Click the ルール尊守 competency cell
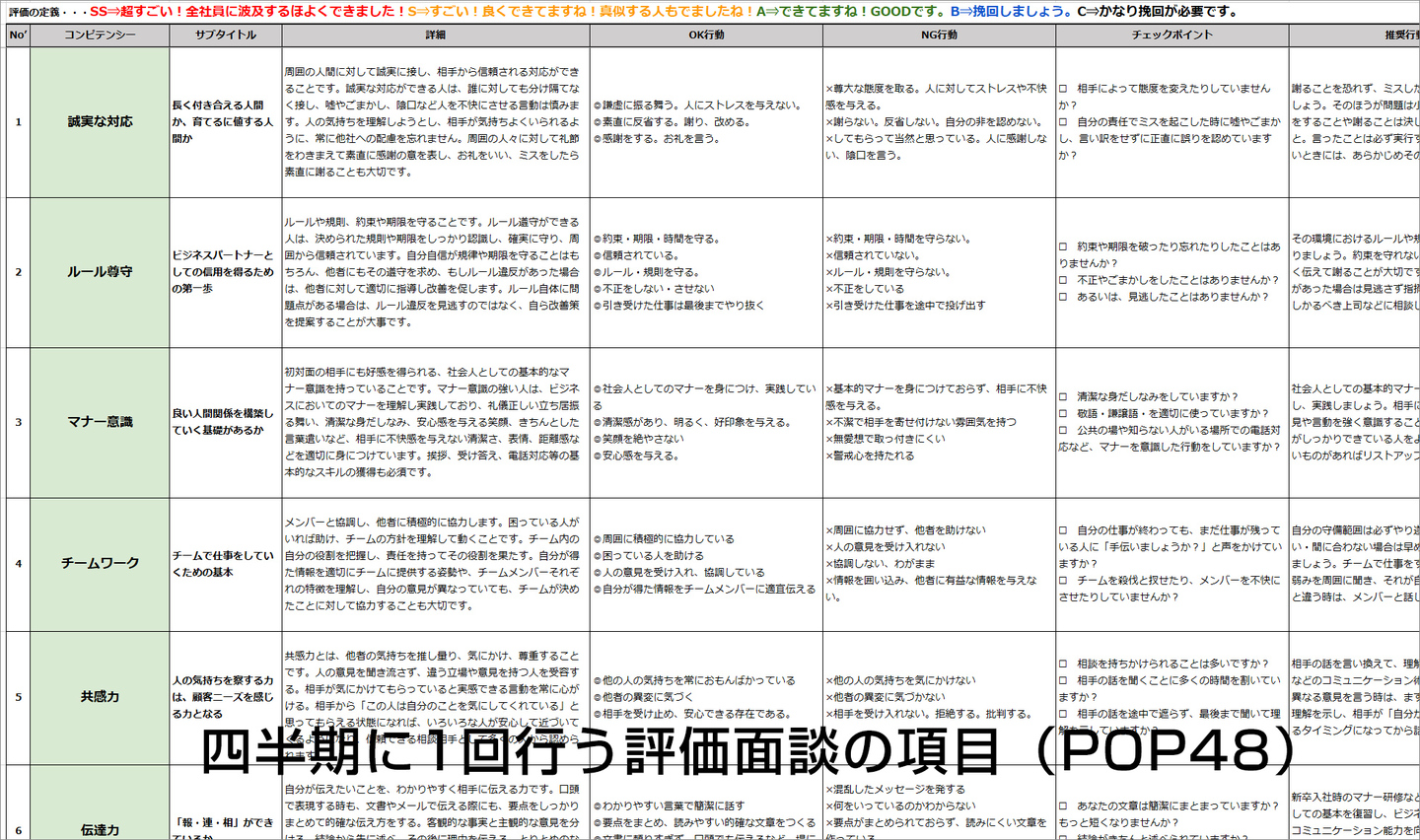The image size is (1420, 840). point(100,272)
